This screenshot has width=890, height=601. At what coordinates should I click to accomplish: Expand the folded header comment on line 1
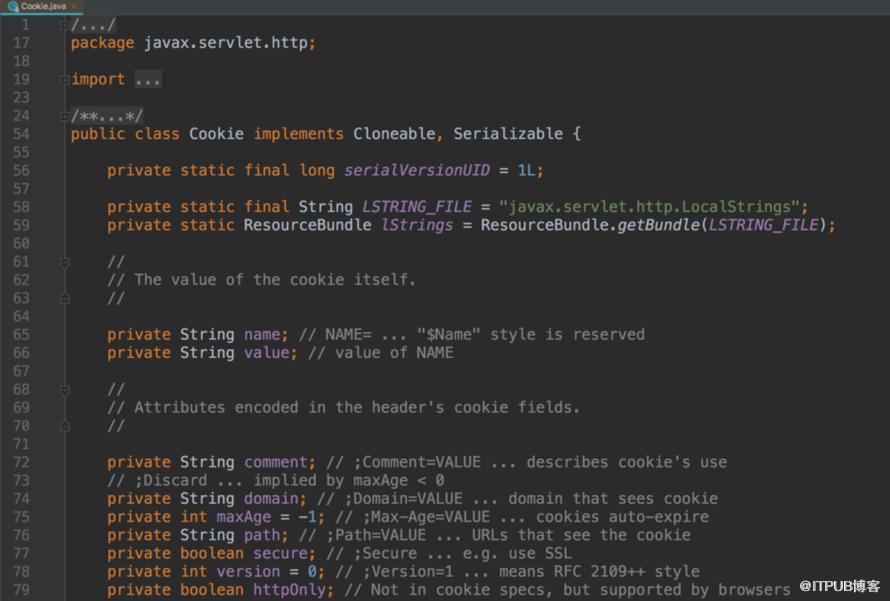point(64,25)
